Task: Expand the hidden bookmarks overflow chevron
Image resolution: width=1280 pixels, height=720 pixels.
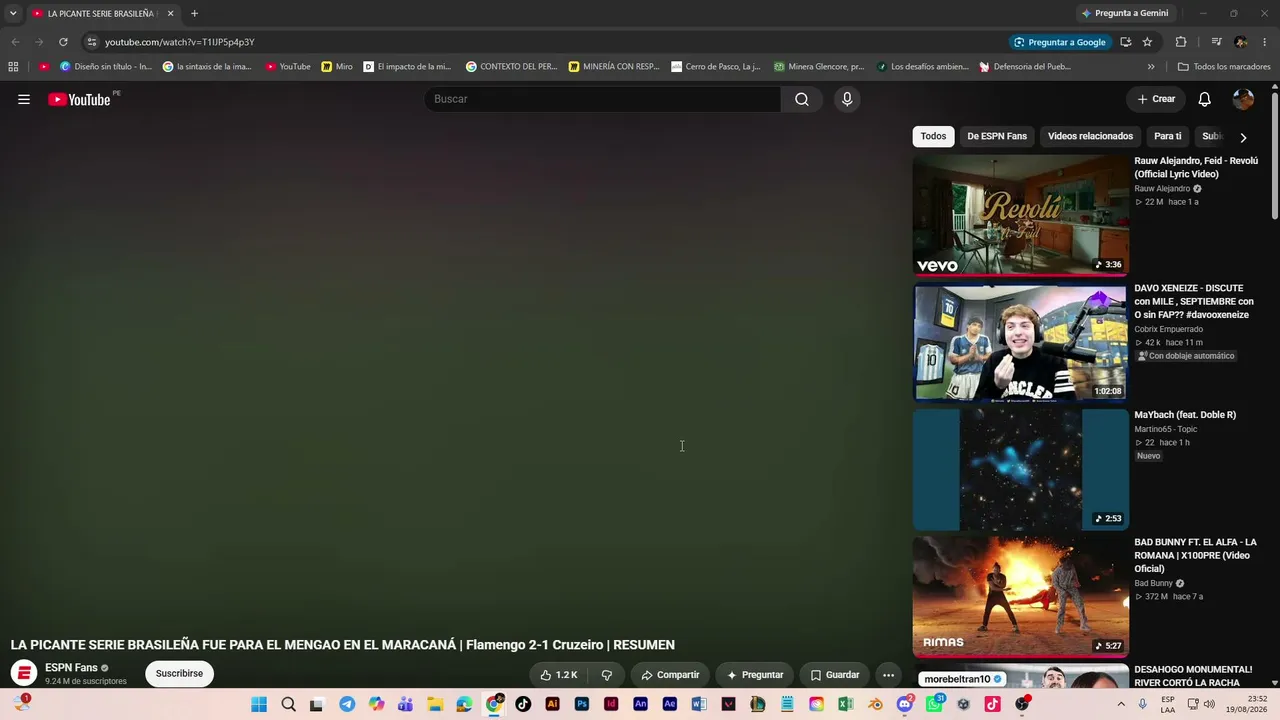Action: (1151, 67)
